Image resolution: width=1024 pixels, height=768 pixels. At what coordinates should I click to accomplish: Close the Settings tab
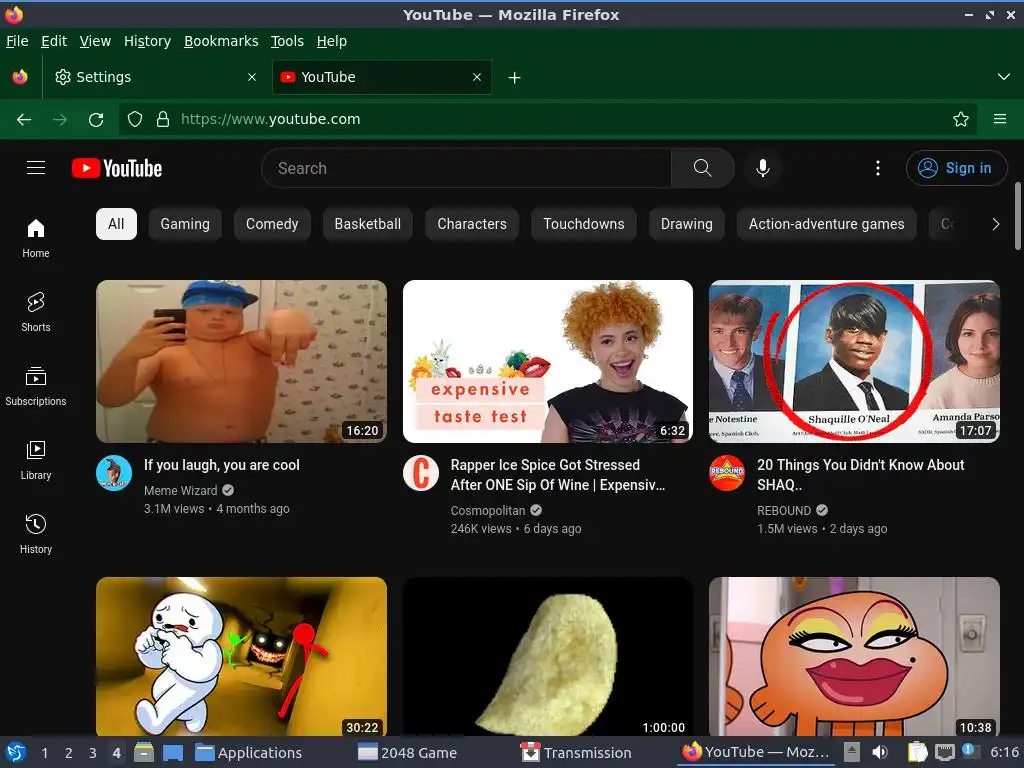252,77
